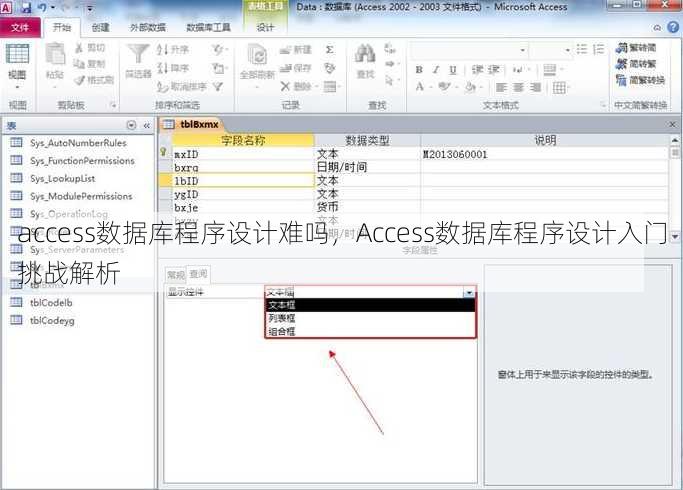Click the 全部刷新 (Refresh All) icon

[x=257, y=56]
